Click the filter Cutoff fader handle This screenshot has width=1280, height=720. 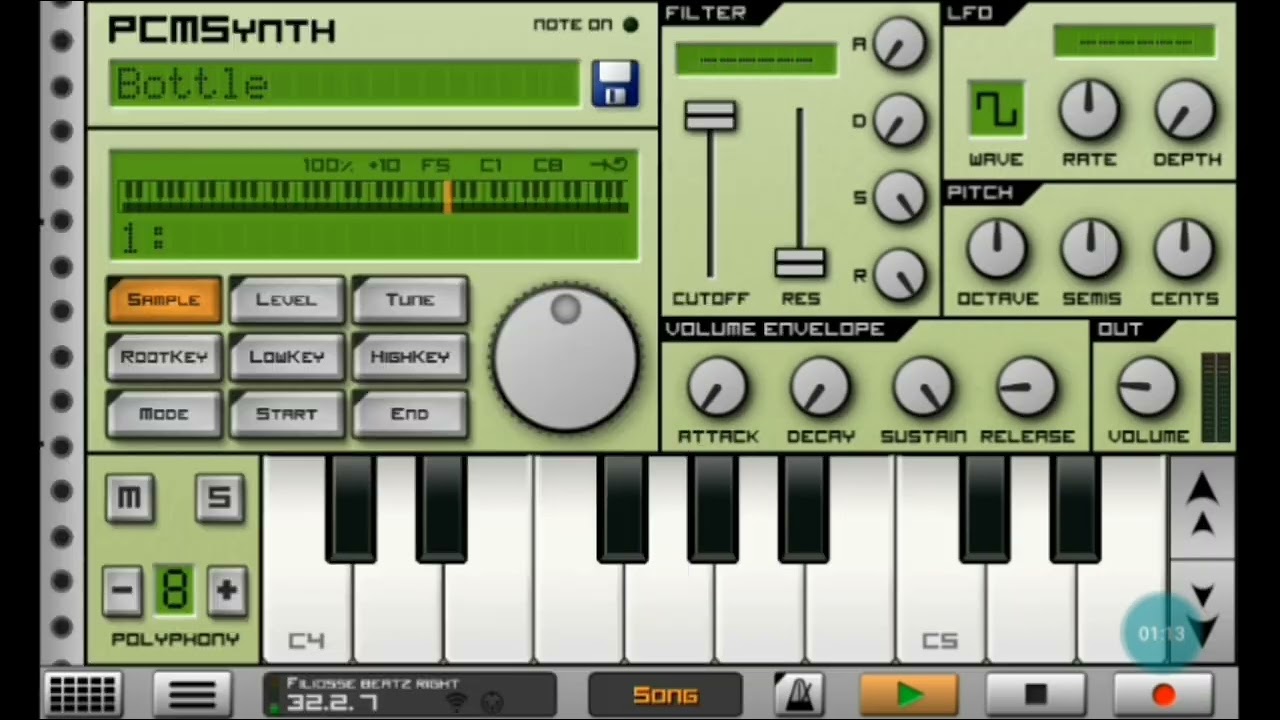(x=710, y=116)
